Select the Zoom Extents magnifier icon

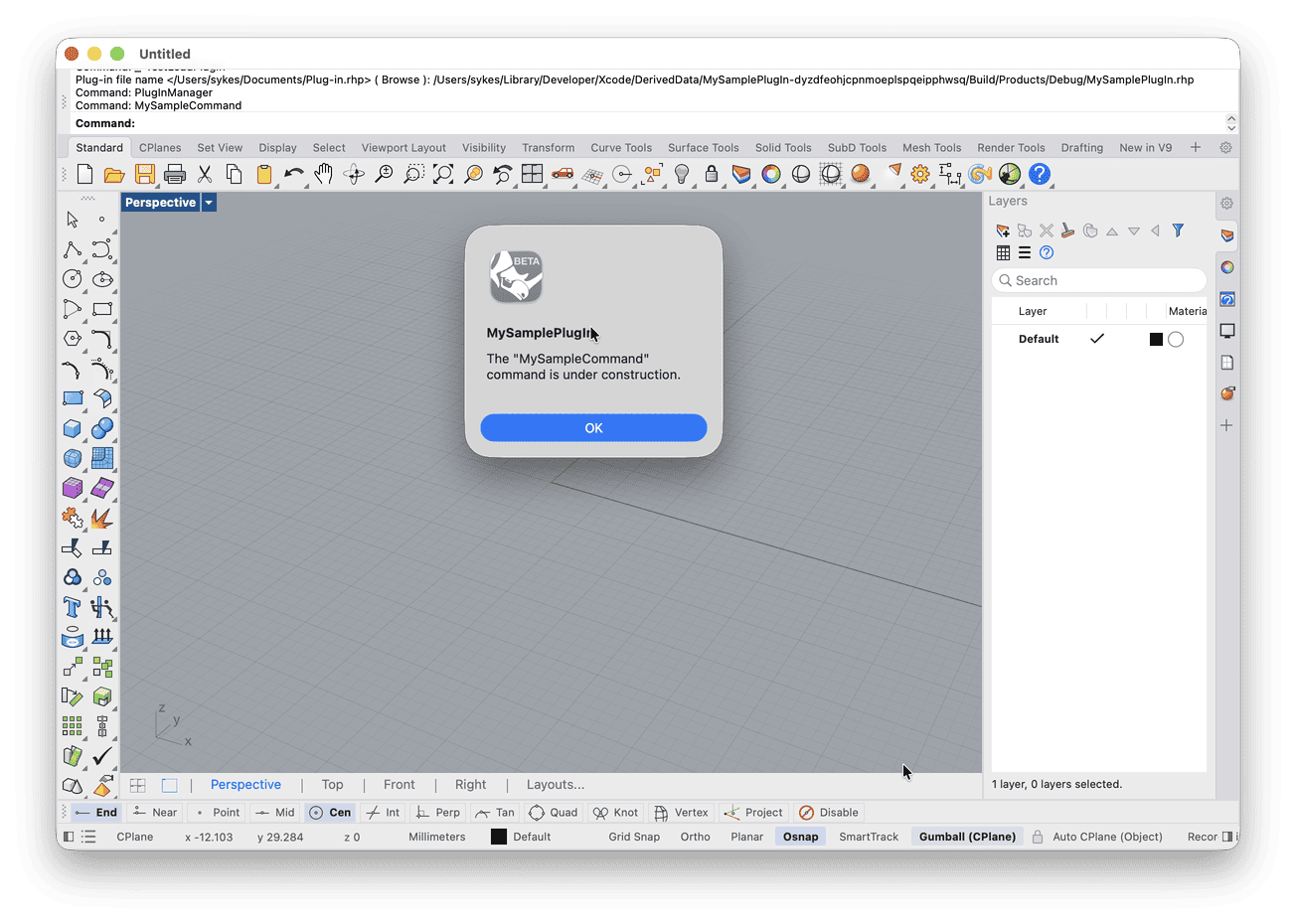pos(443,175)
